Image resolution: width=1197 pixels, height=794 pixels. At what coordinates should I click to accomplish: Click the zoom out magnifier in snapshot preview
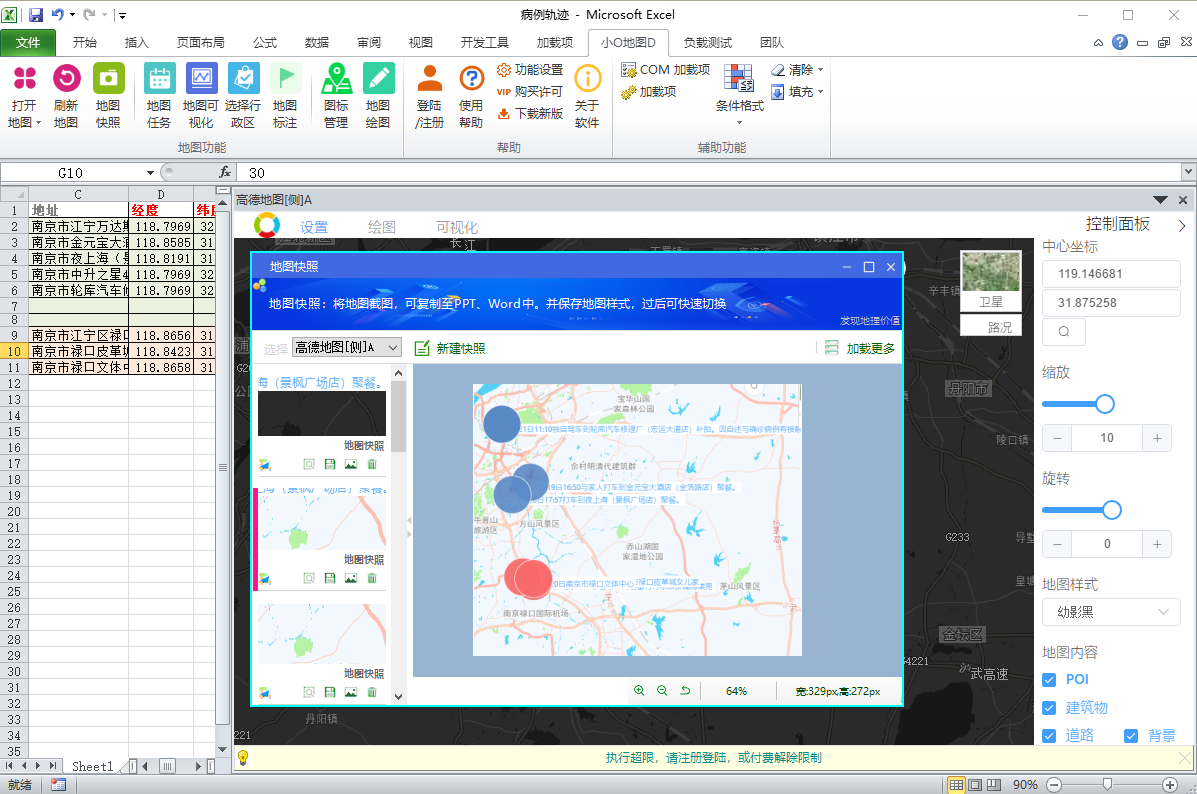[x=662, y=690]
